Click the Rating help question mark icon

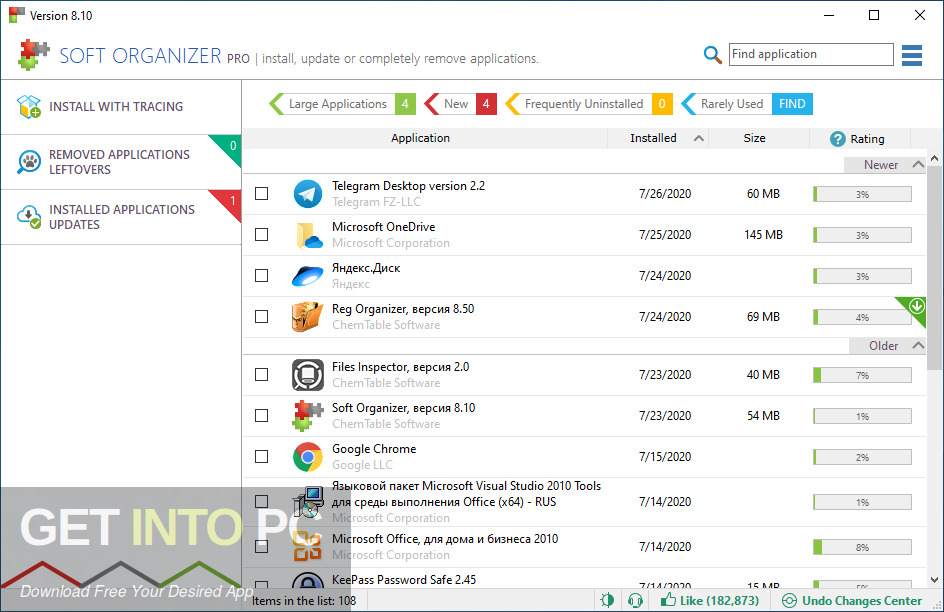[837, 139]
